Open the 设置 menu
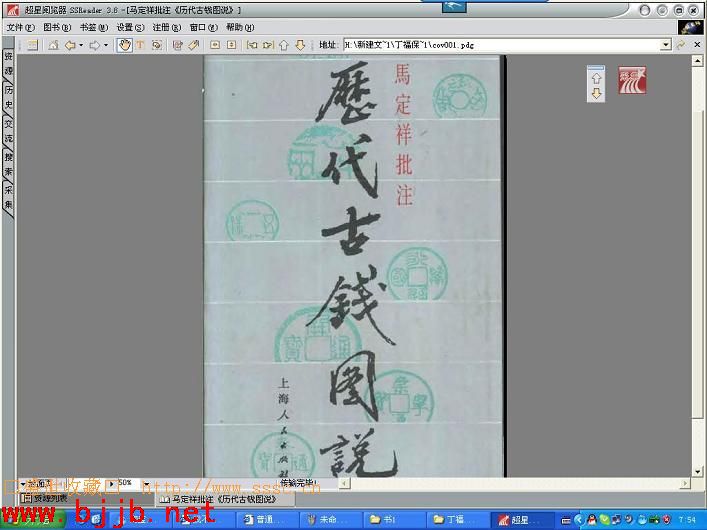This screenshot has height=530, width=707. click(130, 28)
